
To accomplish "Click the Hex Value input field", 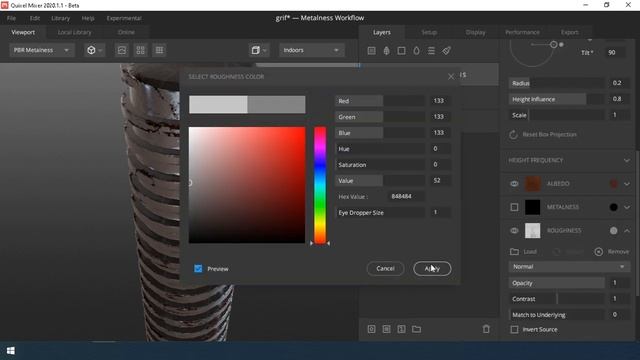I will [405, 196].
